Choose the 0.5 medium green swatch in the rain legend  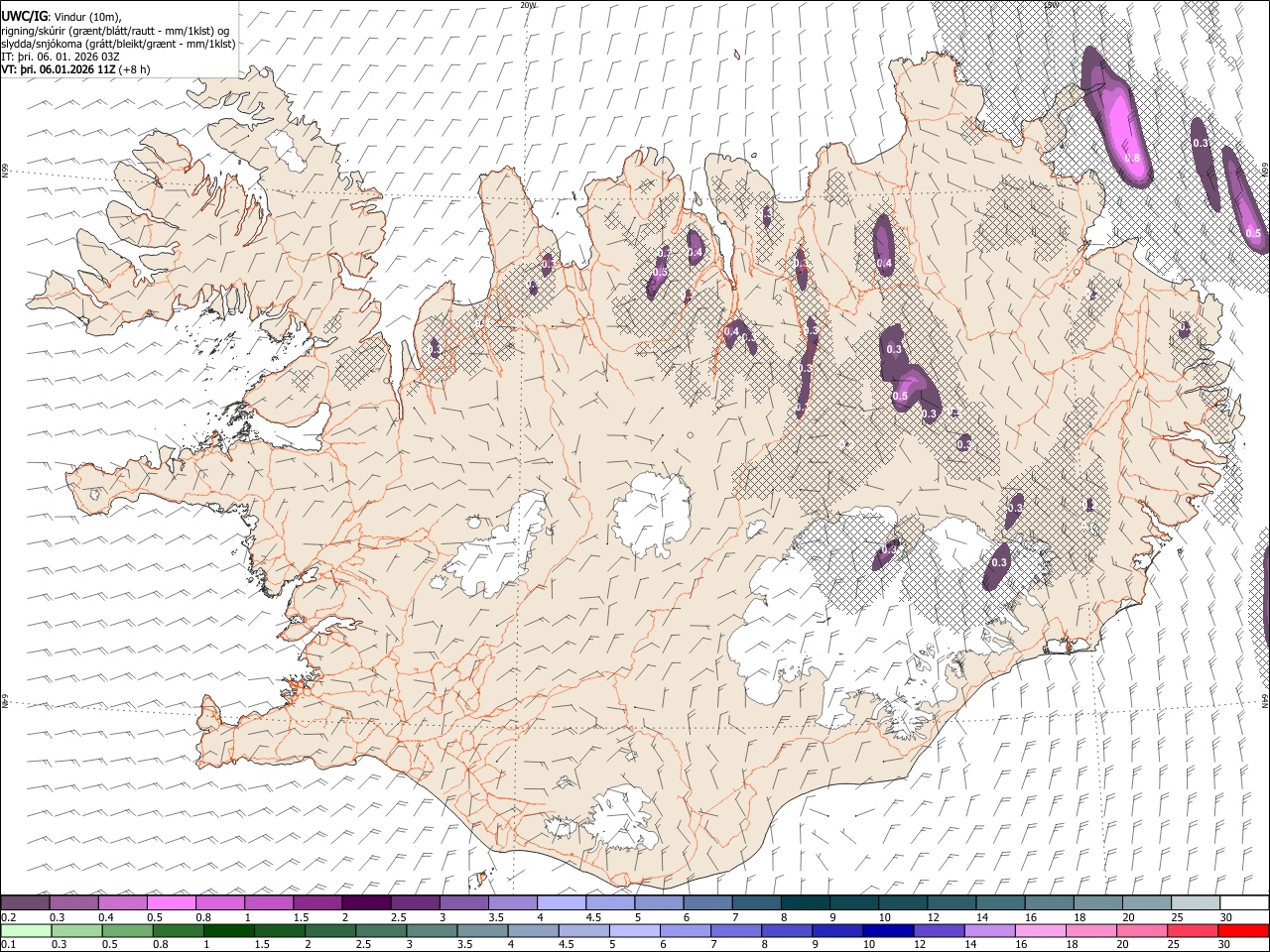coord(127,930)
